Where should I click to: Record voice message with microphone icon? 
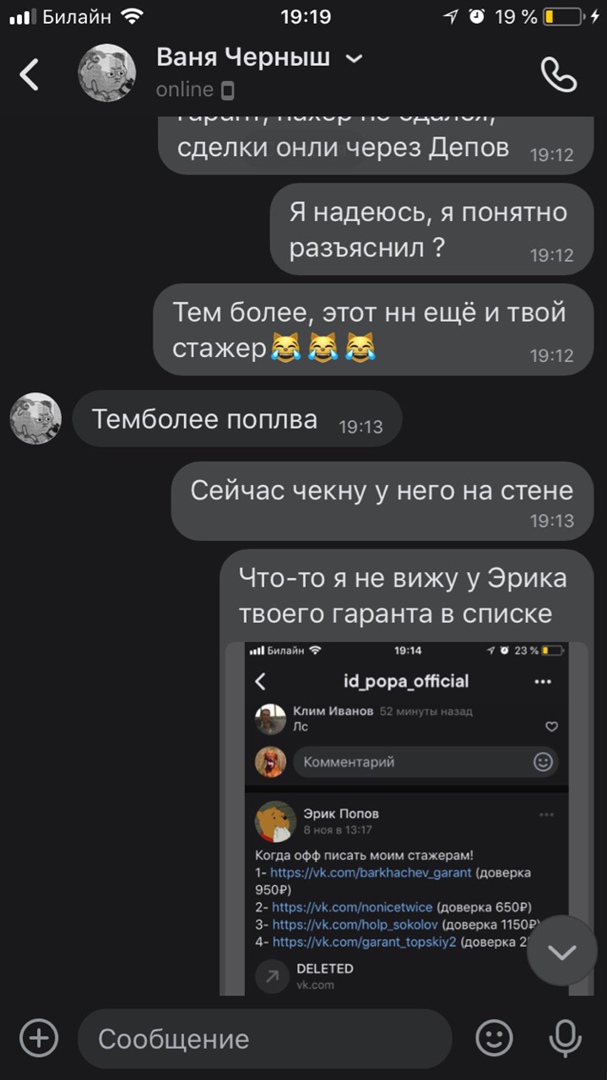(x=565, y=1038)
